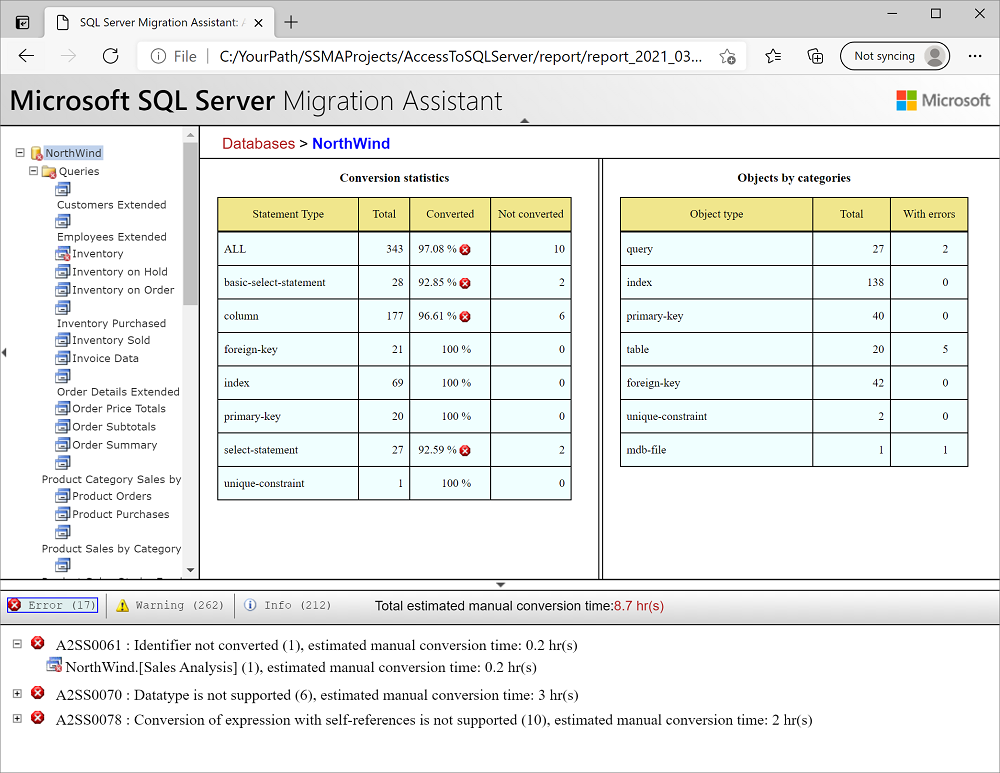Click the red error icon beside 97.08 % in ALL row
Viewport: 1000px width, 773px height.
point(466,248)
